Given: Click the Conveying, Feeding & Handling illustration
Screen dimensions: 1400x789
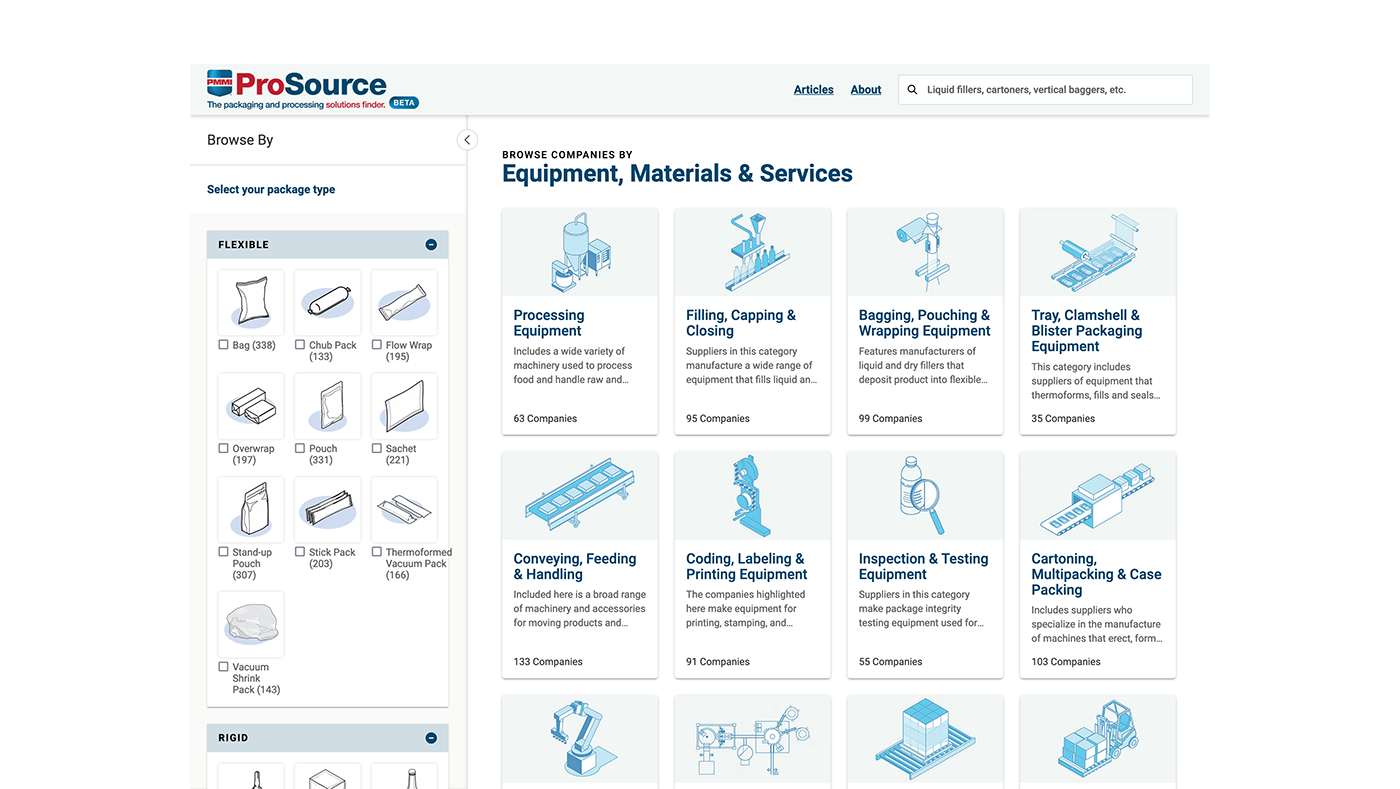Looking at the screenshot, I should [579, 496].
